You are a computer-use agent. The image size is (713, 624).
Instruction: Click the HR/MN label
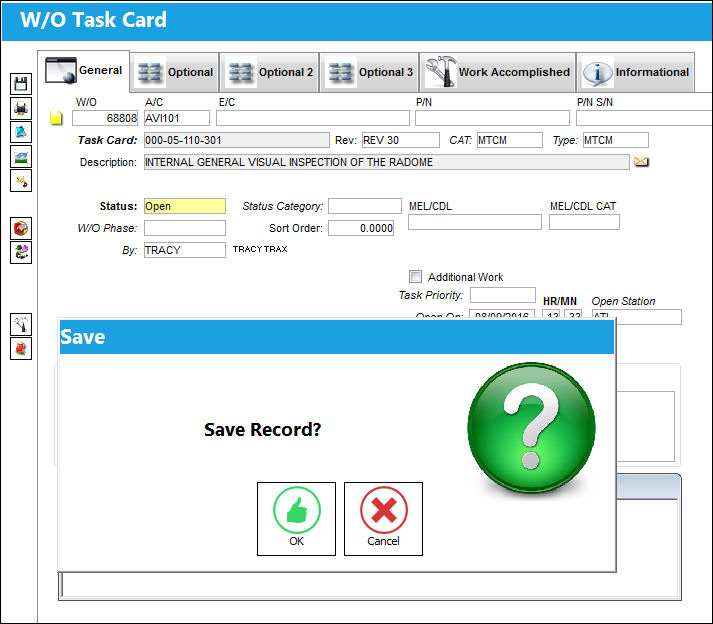coord(560,301)
